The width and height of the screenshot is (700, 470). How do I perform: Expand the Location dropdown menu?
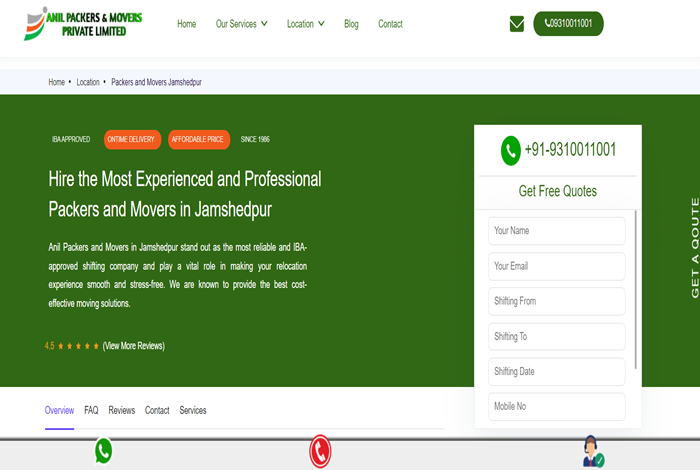[x=305, y=24]
